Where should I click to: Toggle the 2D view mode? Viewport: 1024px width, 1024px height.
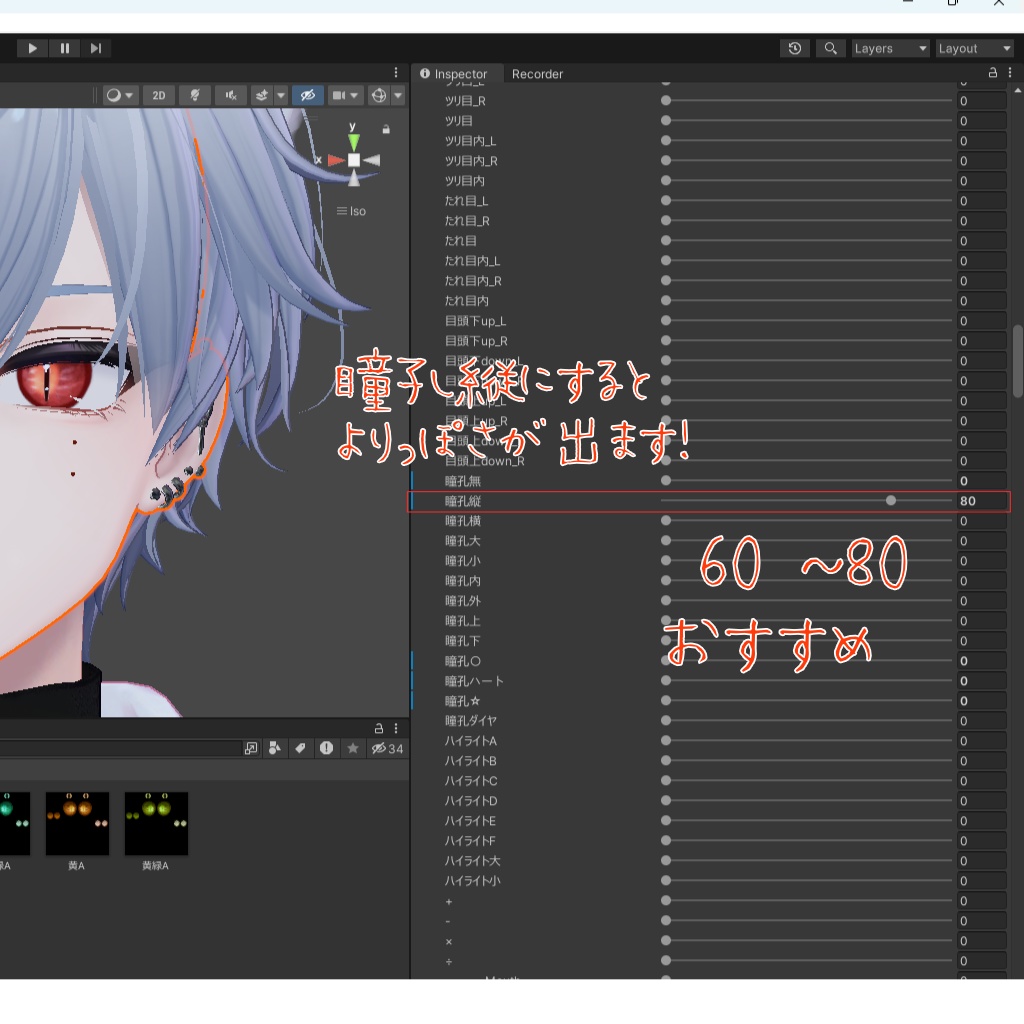[158, 95]
